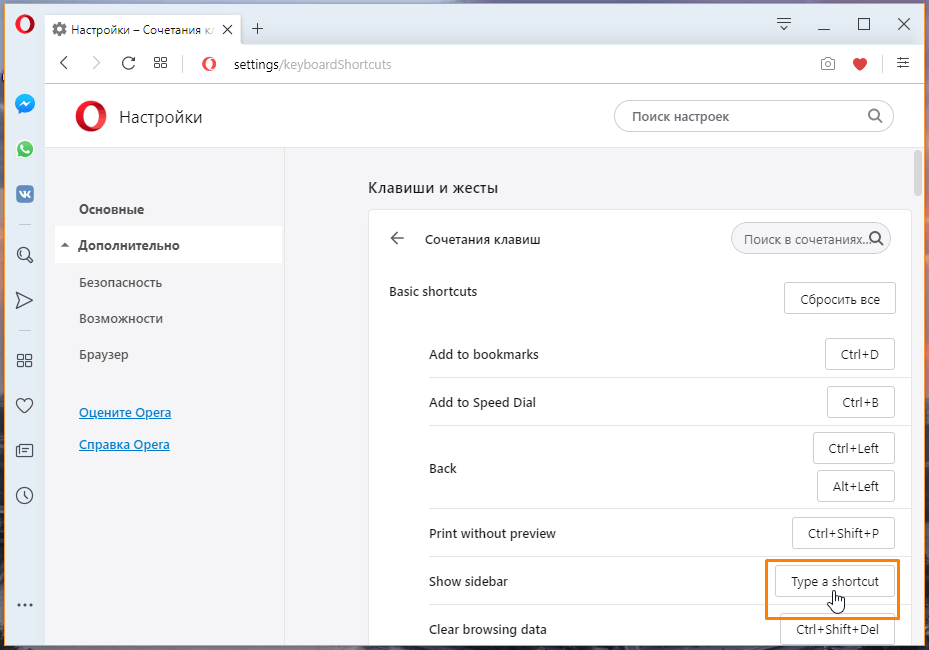Edit the Alt+Left Back shortcut
Viewport: 929px width, 650px height.
coord(856,486)
